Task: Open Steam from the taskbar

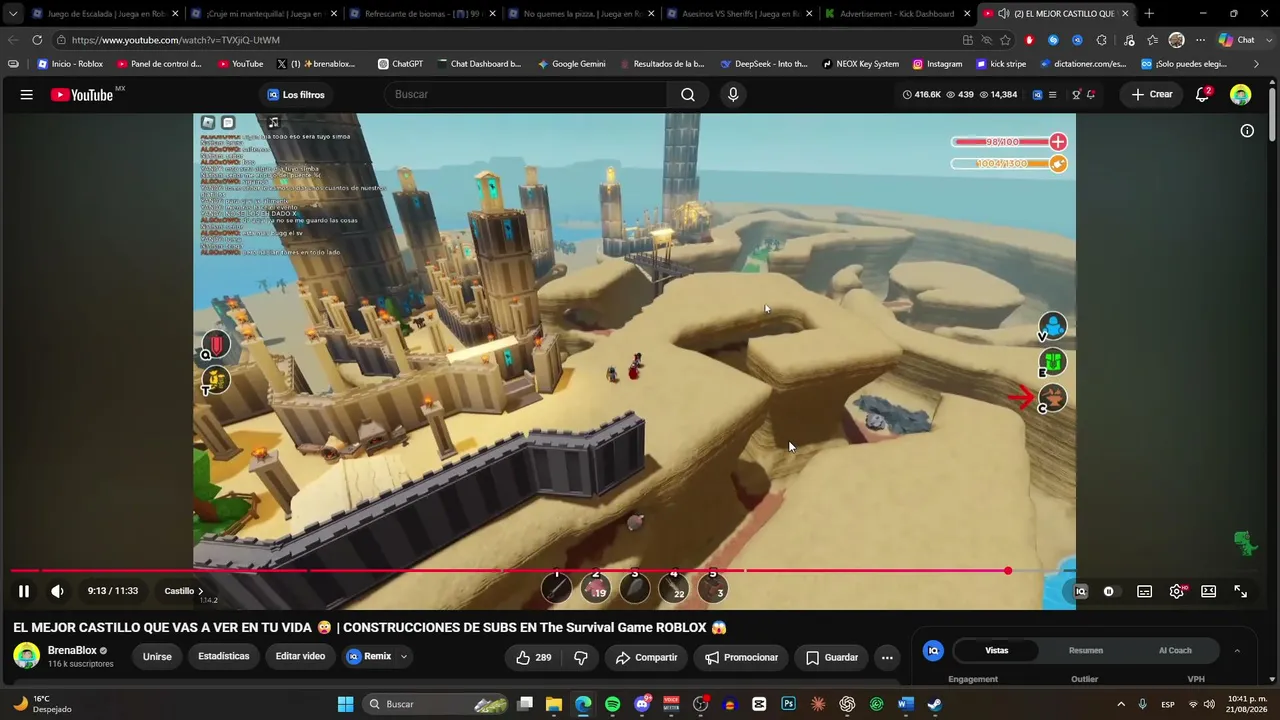Action: pos(934,704)
